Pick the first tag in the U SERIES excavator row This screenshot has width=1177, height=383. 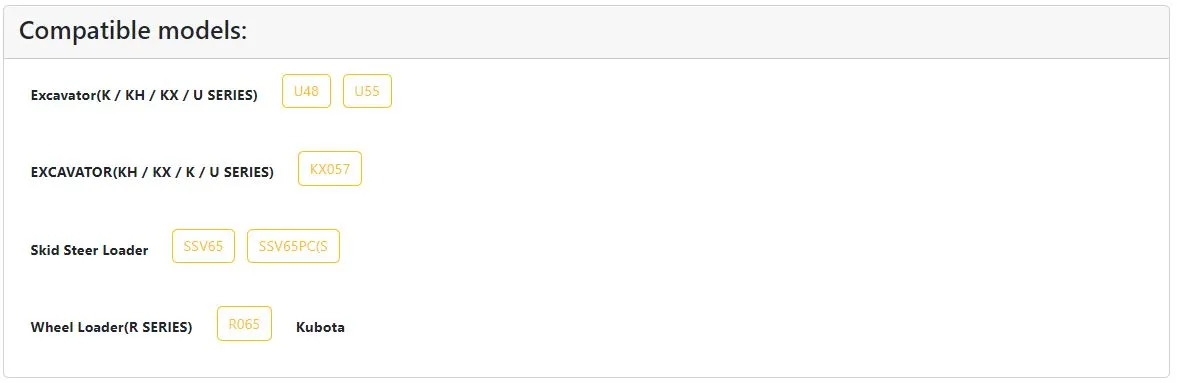[306, 91]
